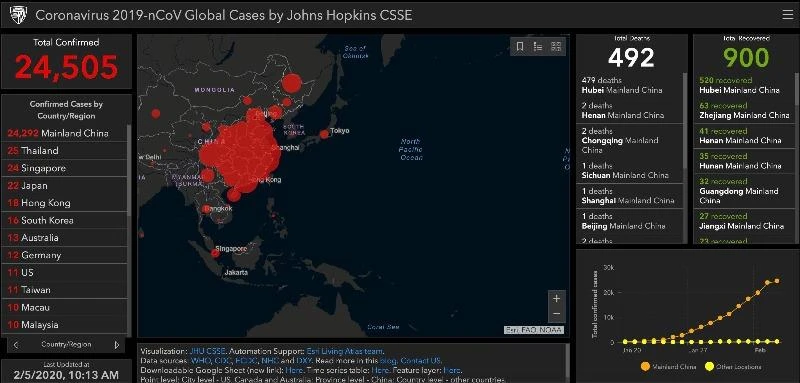The width and height of the screenshot is (800, 383).
Task: Click the last Mainland China data point on chart
Action: click(777, 280)
